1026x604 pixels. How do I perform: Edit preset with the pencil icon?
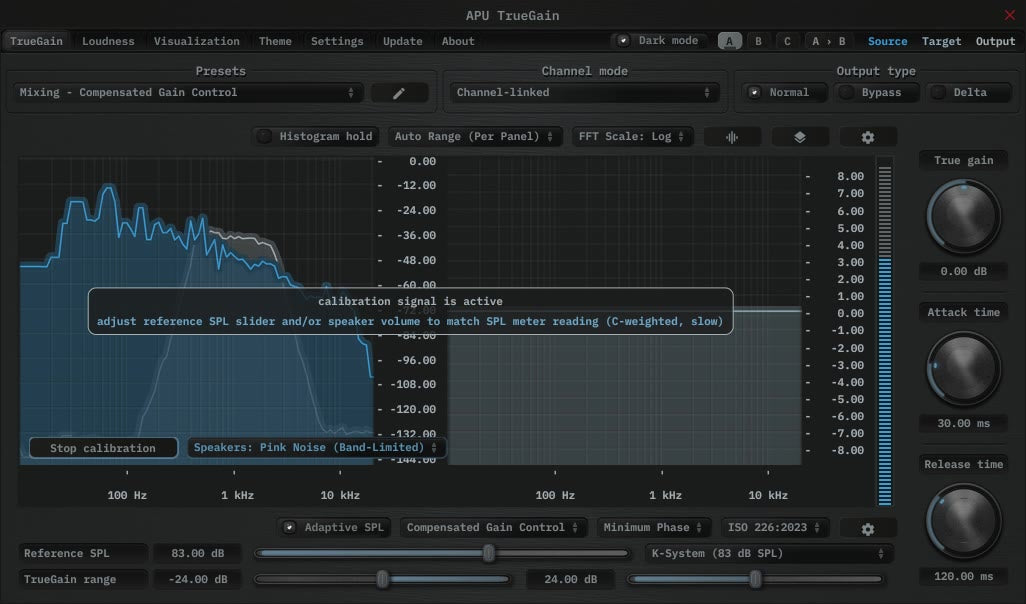(399, 93)
